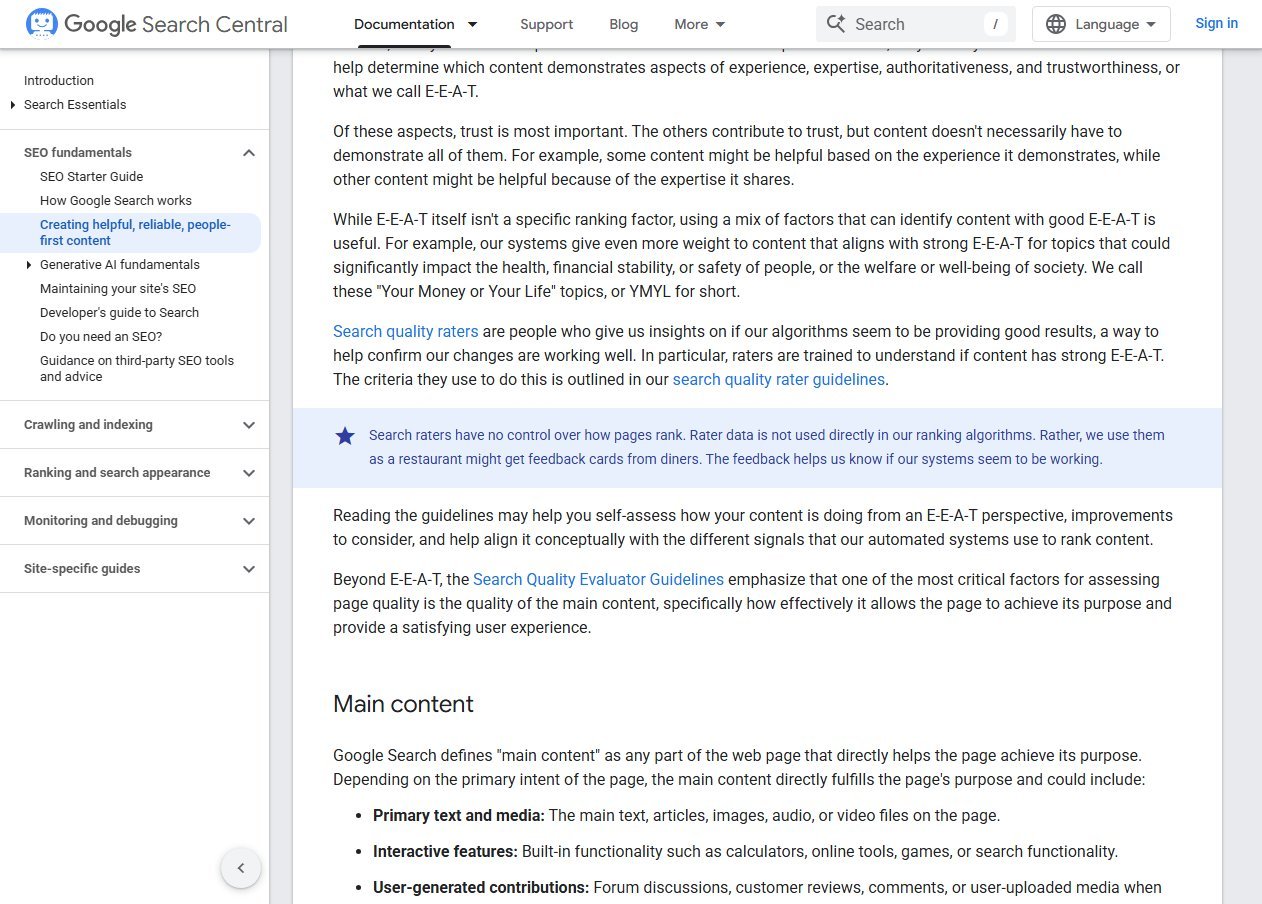Go to Introduction in the sidebar
1262x904 pixels.
(x=59, y=81)
